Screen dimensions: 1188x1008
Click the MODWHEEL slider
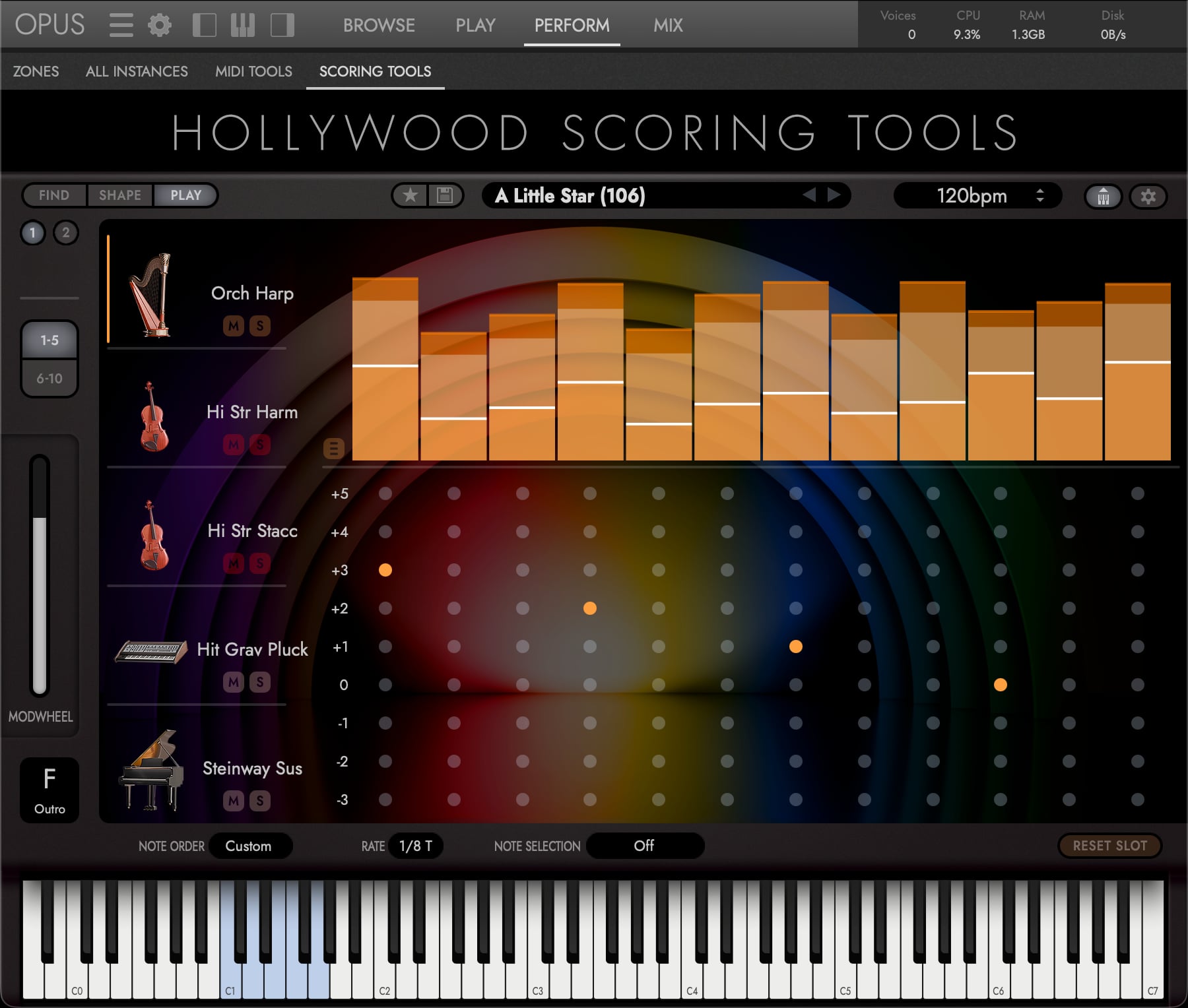pos(40,575)
